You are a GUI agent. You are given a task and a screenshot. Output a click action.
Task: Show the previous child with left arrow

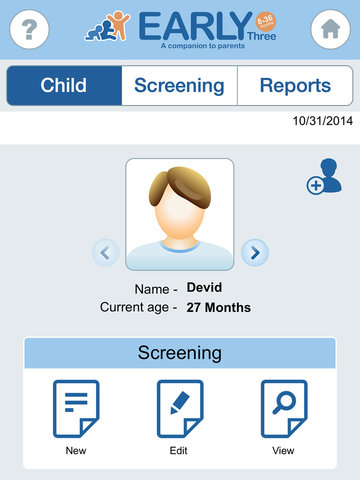tap(105, 253)
